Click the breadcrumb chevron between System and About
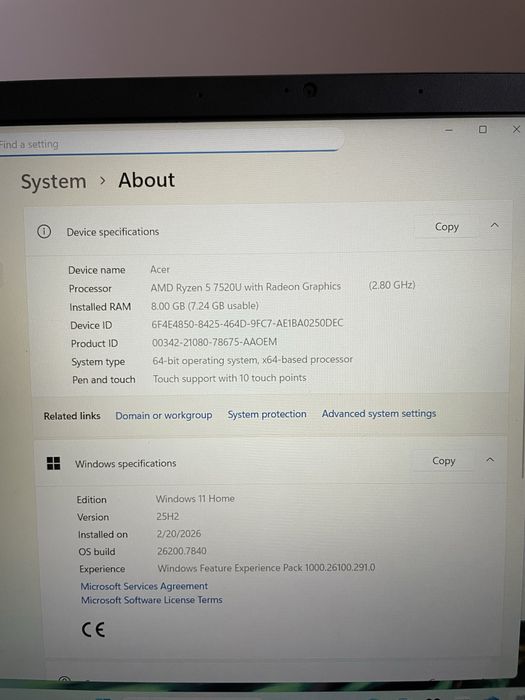Viewport: 525px width, 700px height. coord(103,181)
